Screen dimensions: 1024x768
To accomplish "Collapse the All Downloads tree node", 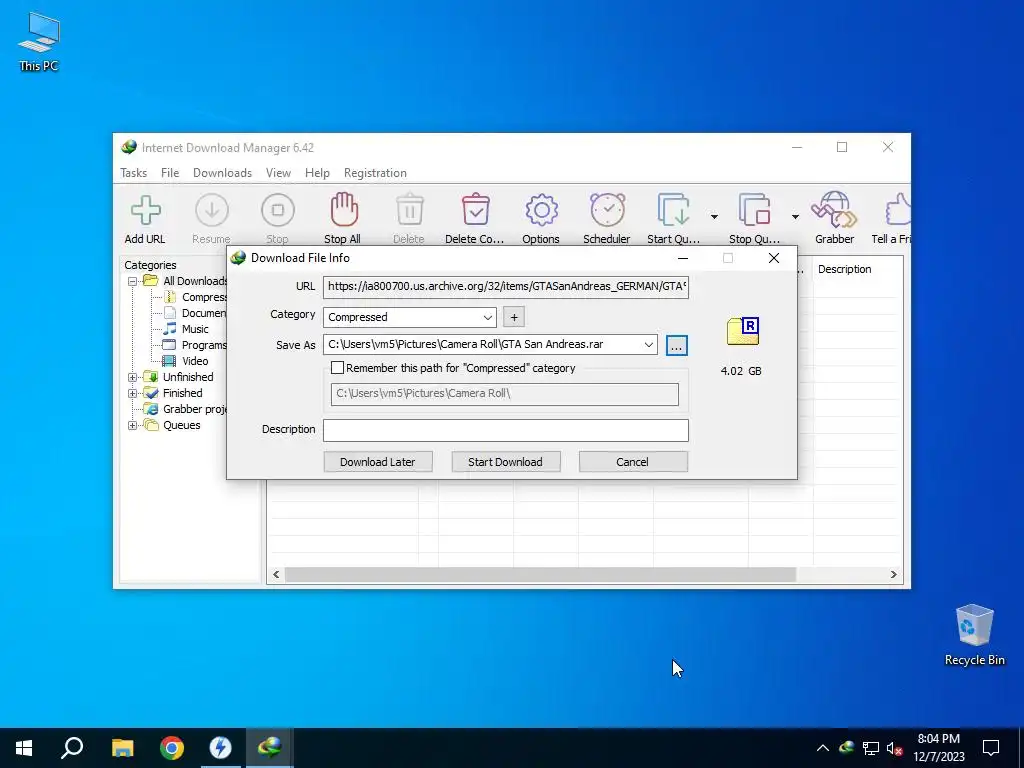I will [x=133, y=281].
